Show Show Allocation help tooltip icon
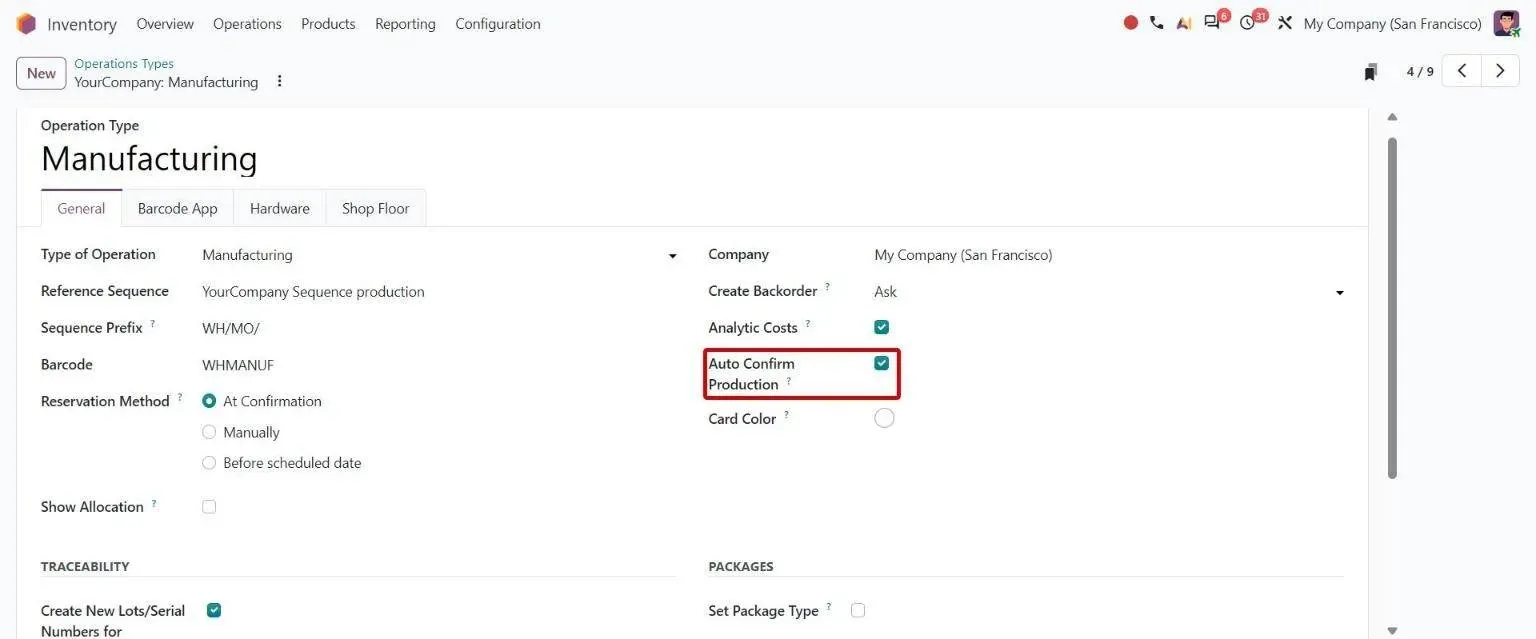The width and height of the screenshot is (1536, 639). click(154, 503)
